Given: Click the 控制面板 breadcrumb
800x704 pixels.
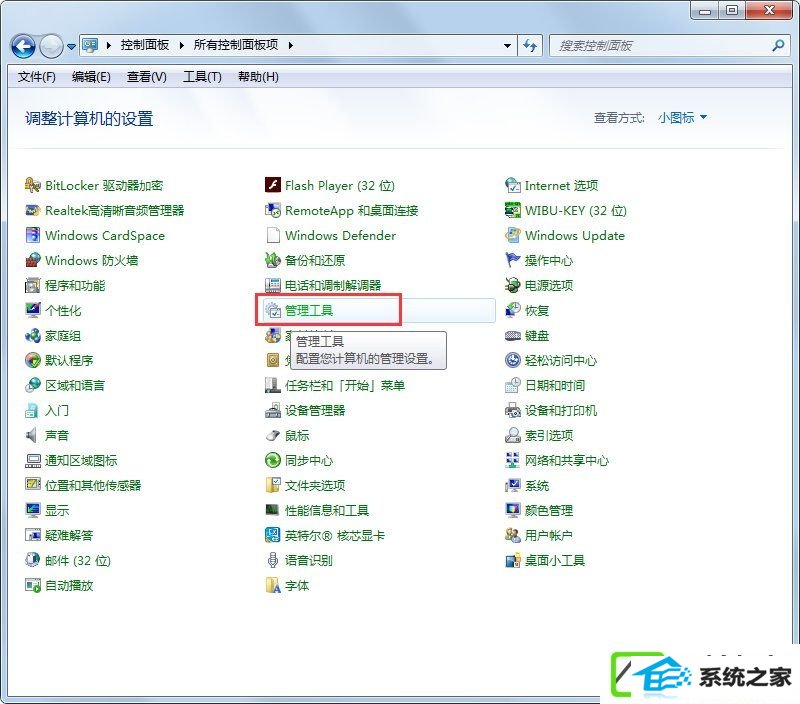Looking at the screenshot, I should (144, 45).
